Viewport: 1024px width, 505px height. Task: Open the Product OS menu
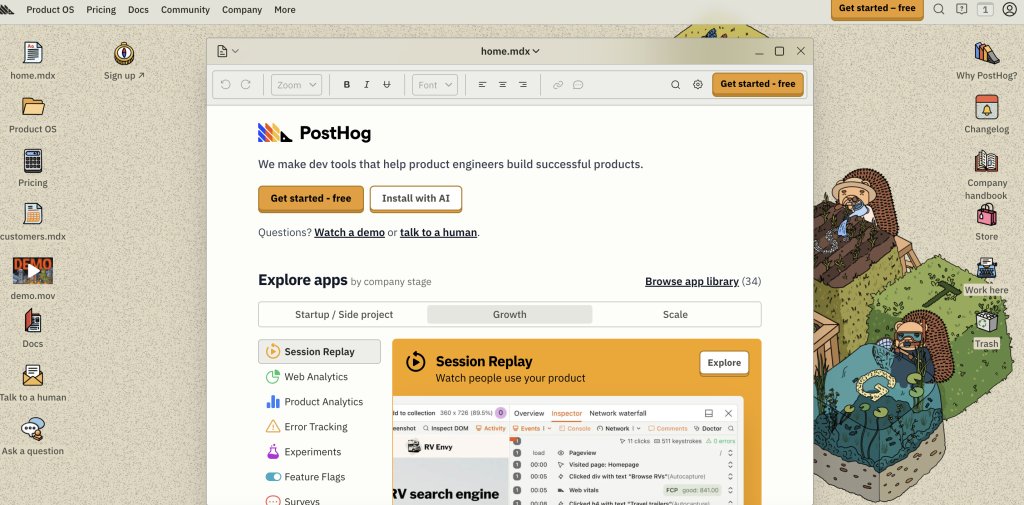[x=50, y=10]
